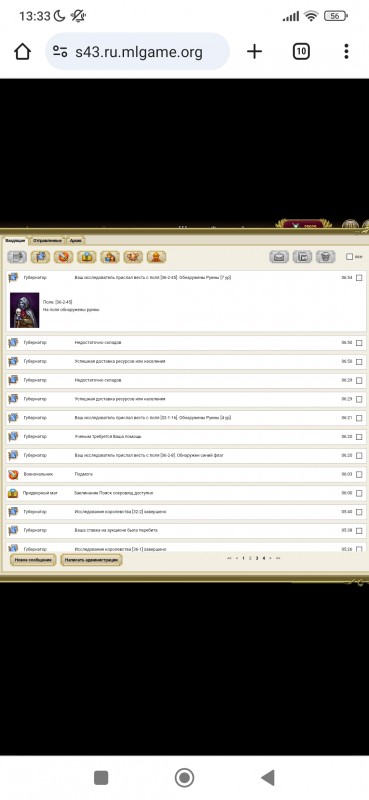The height and width of the screenshot is (800, 369).
Task: Click flag icon on Ученым требуется row
Action: tap(13, 437)
